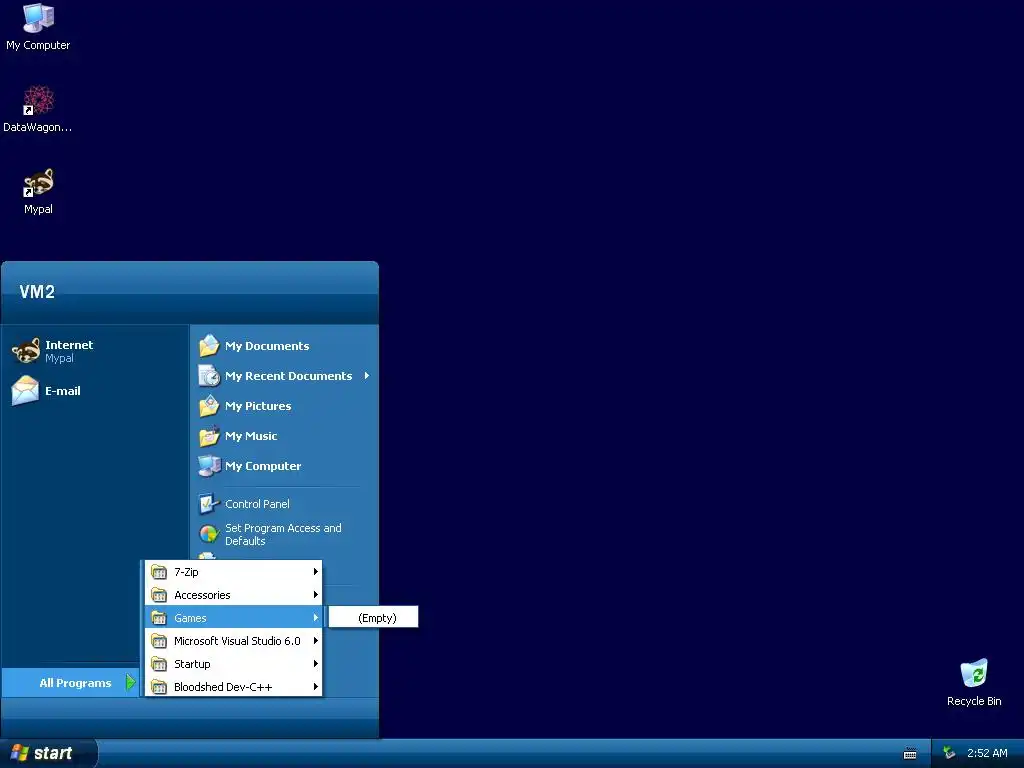1024x768 pixels.
Task: Click the My Music folder icon
Action: click(209, 436)
